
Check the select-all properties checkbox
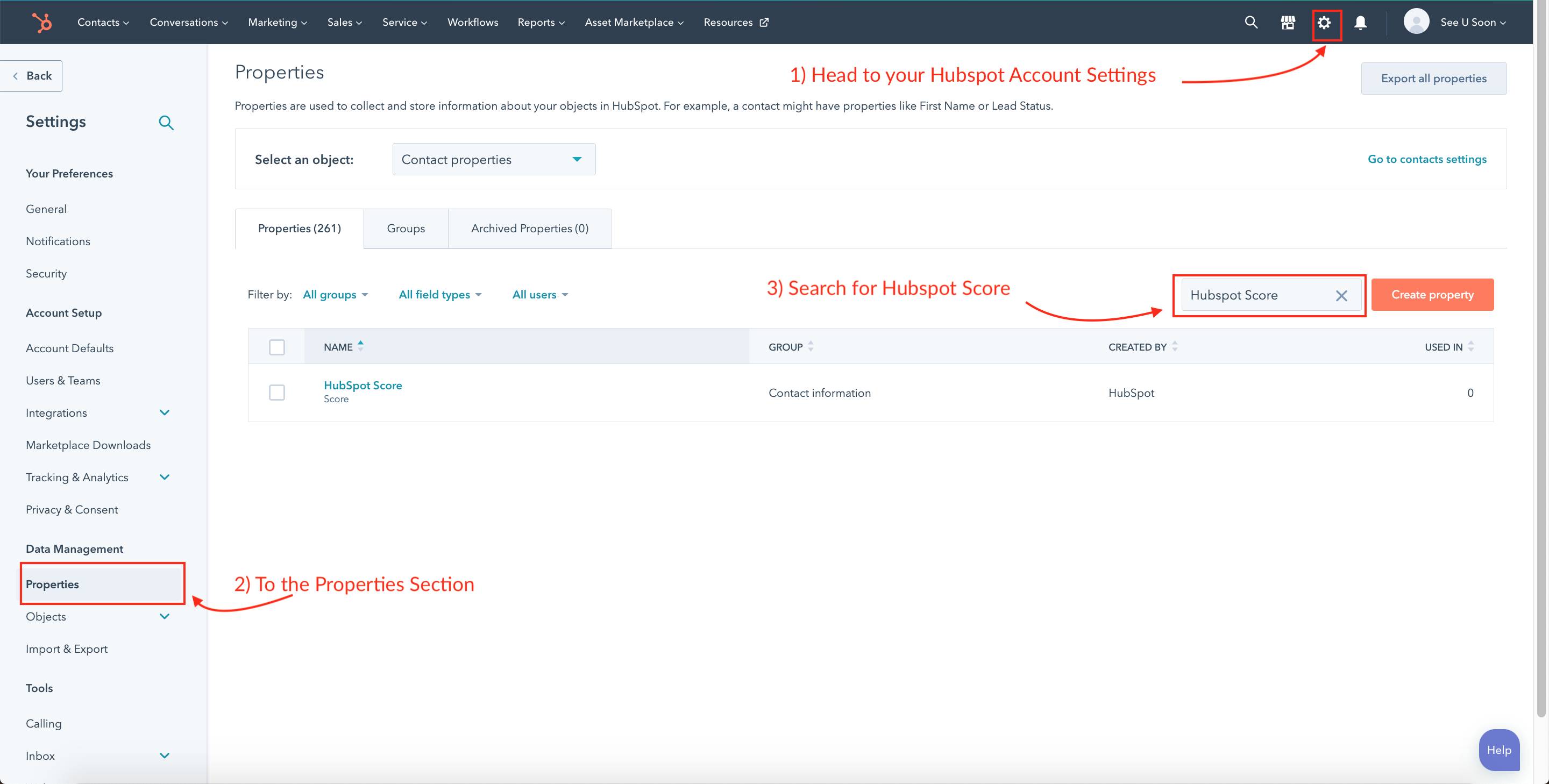[277, 347]
